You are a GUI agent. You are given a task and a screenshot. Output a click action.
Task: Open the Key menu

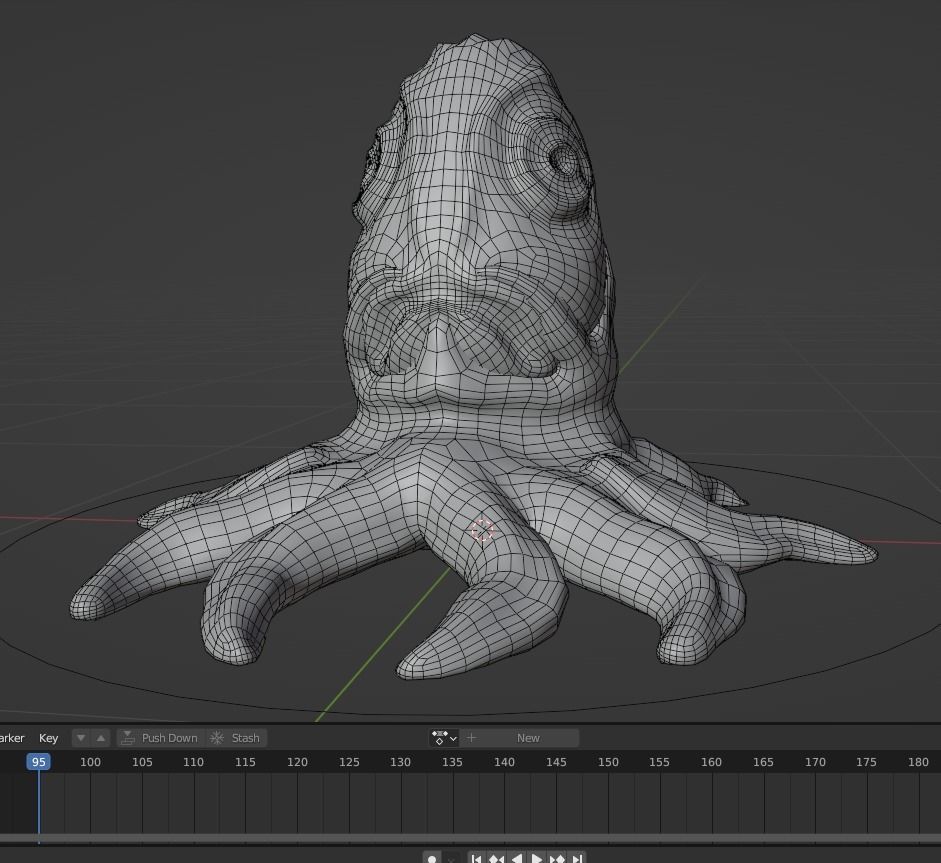[x=48, y=738]
